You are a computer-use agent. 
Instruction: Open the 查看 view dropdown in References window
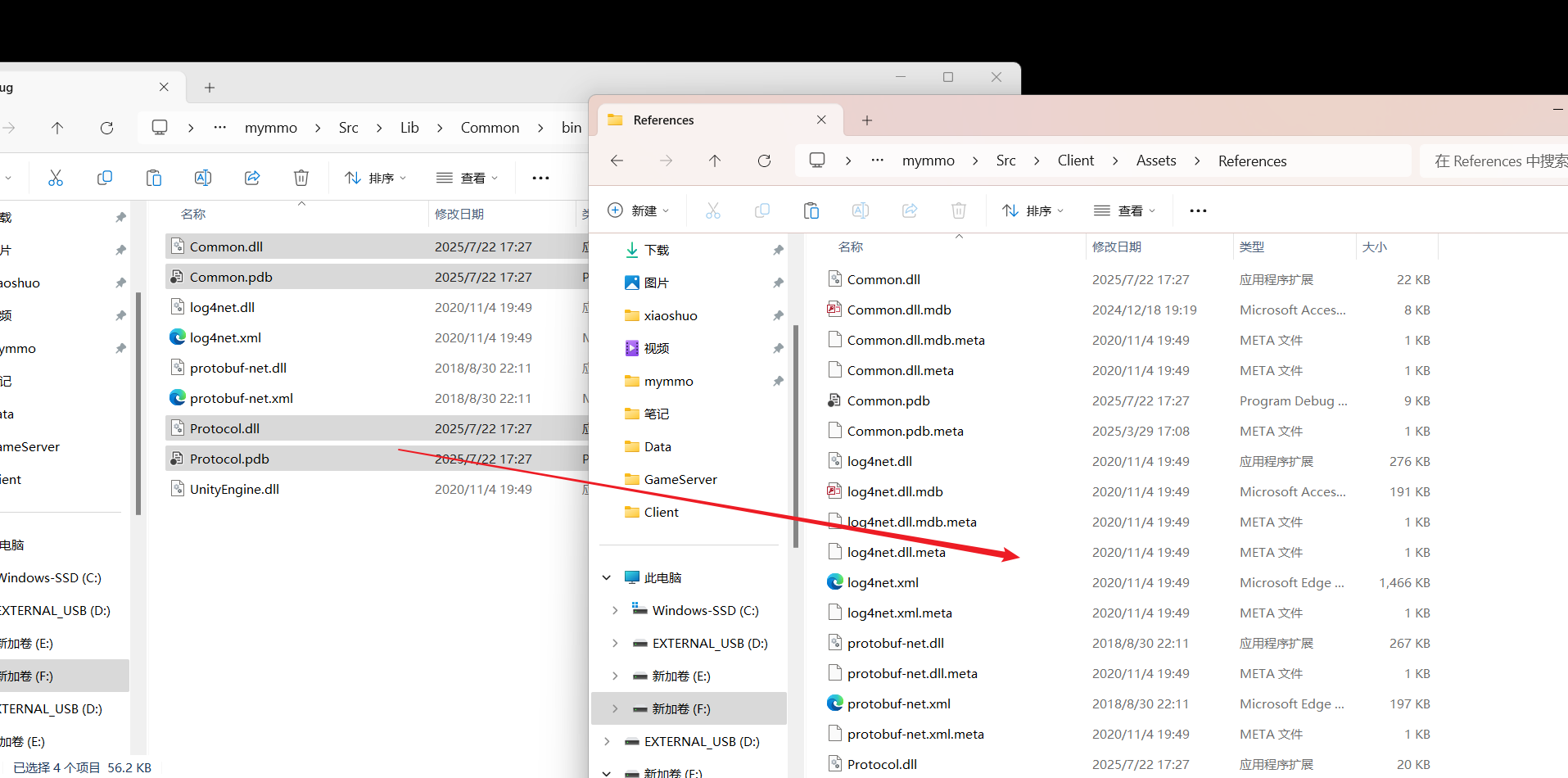tap(1125, 210)
